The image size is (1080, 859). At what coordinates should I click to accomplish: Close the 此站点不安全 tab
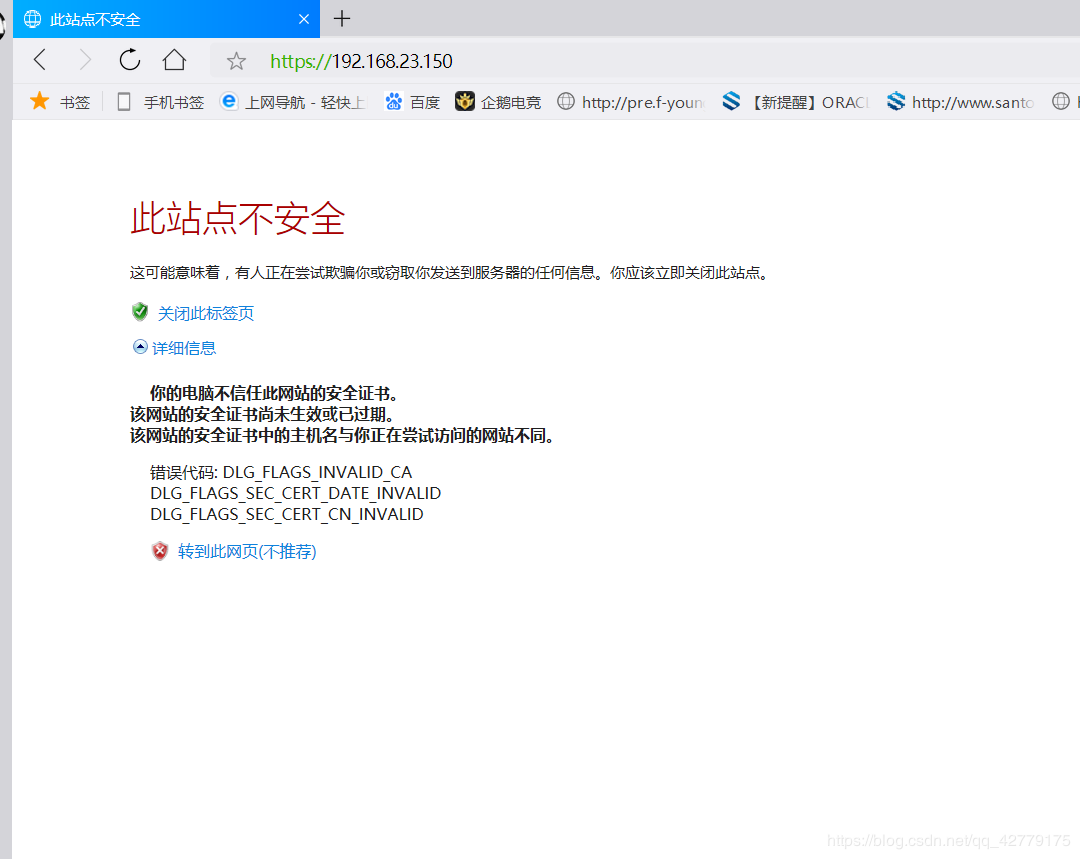(x=304, y=19)
